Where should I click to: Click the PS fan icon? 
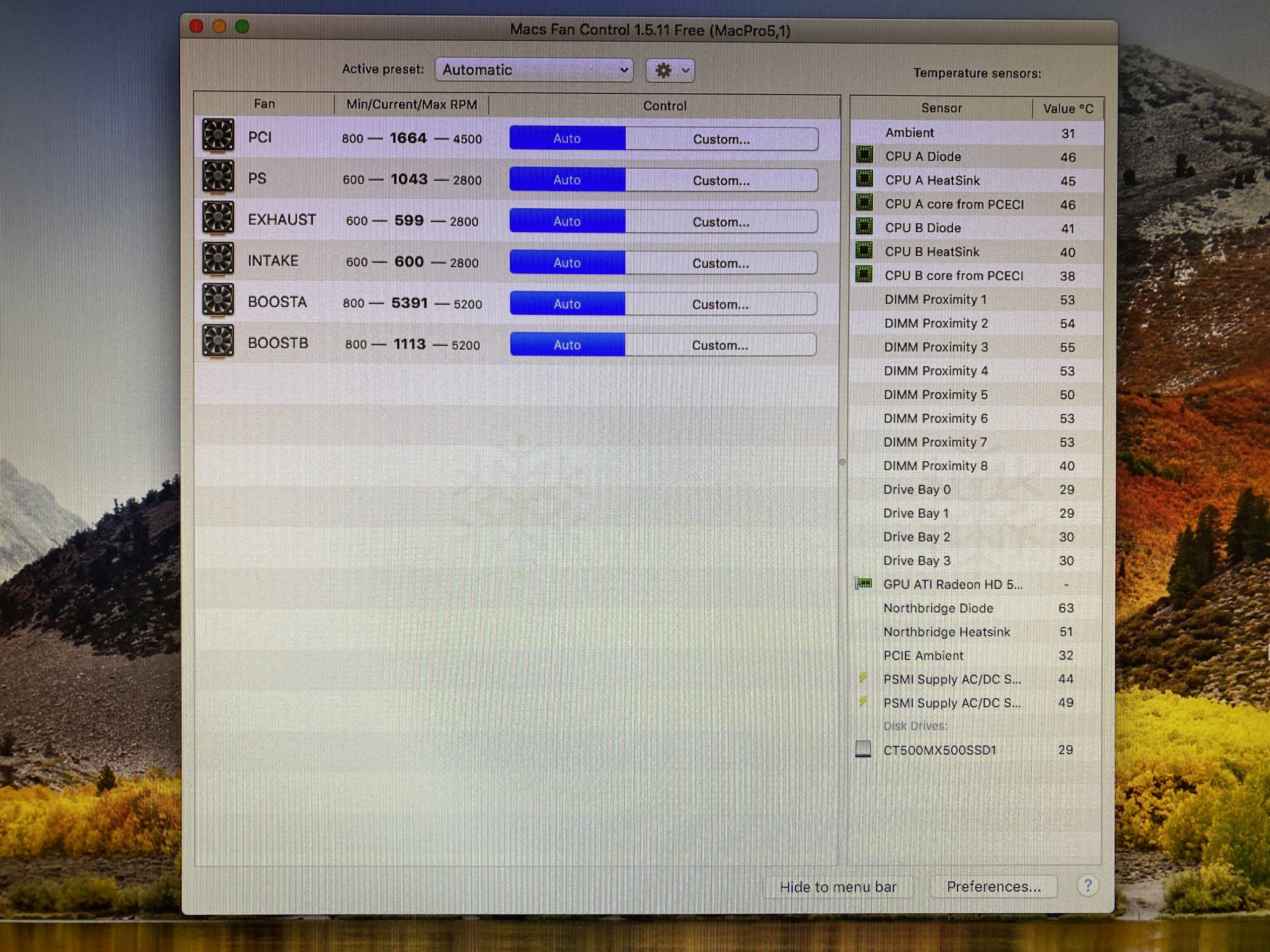(218, 176)
